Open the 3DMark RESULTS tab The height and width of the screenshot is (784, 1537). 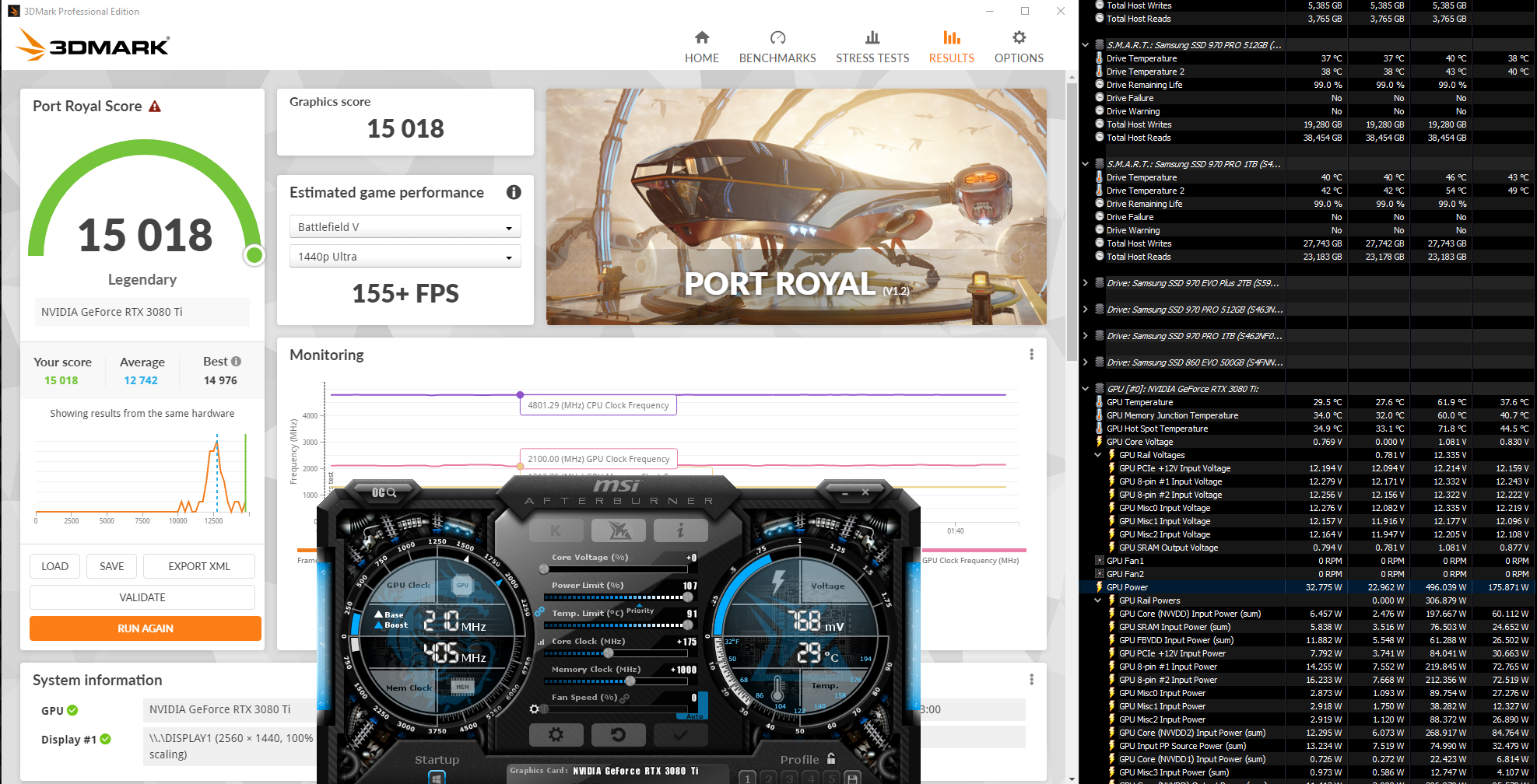coord(951,47)
